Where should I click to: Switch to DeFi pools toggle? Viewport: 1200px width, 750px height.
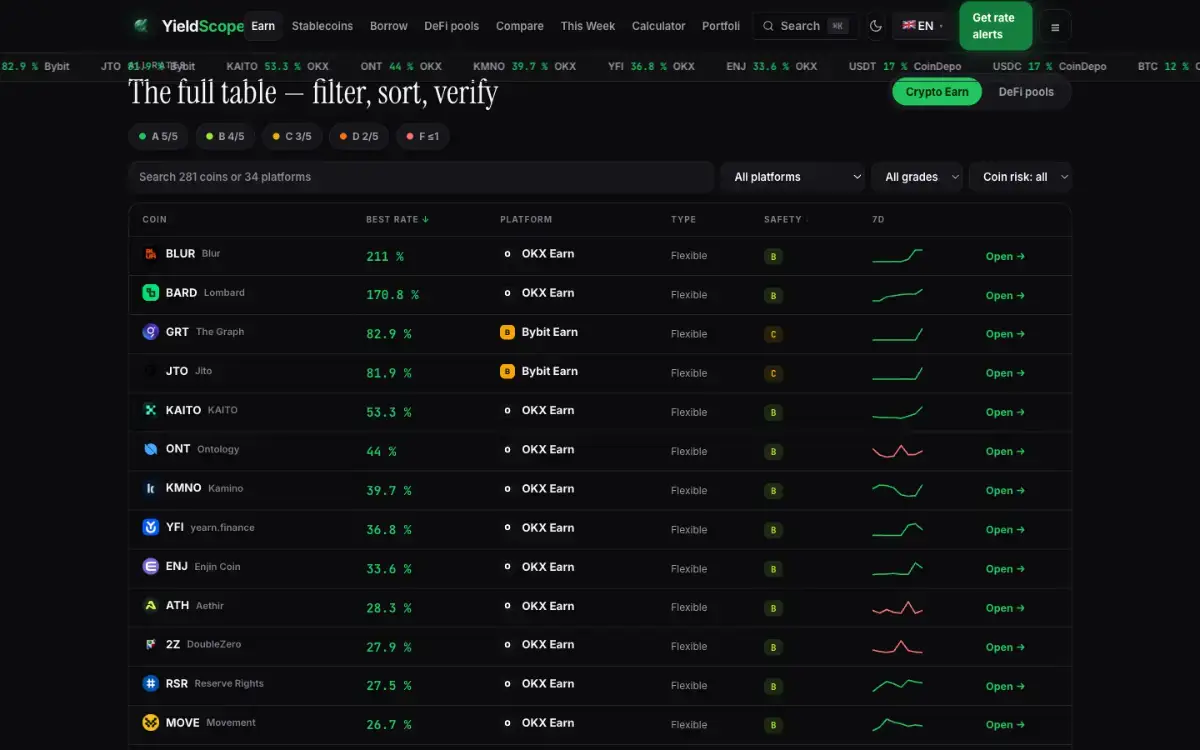point(1026,92)
